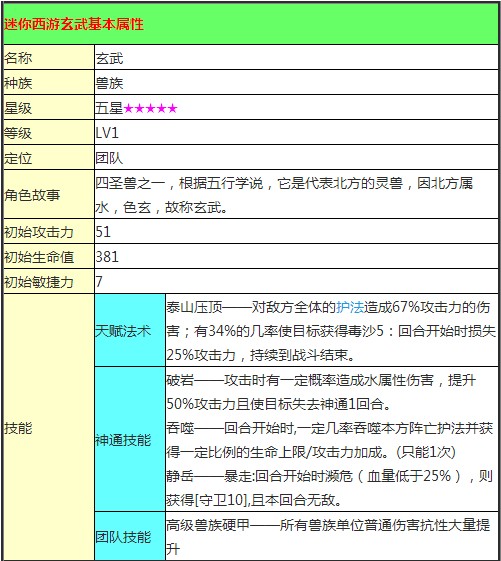Select the 初始生命值 label cell
Image resolution: width=501 pixels, height=561 pixels.
click(49, 257)
